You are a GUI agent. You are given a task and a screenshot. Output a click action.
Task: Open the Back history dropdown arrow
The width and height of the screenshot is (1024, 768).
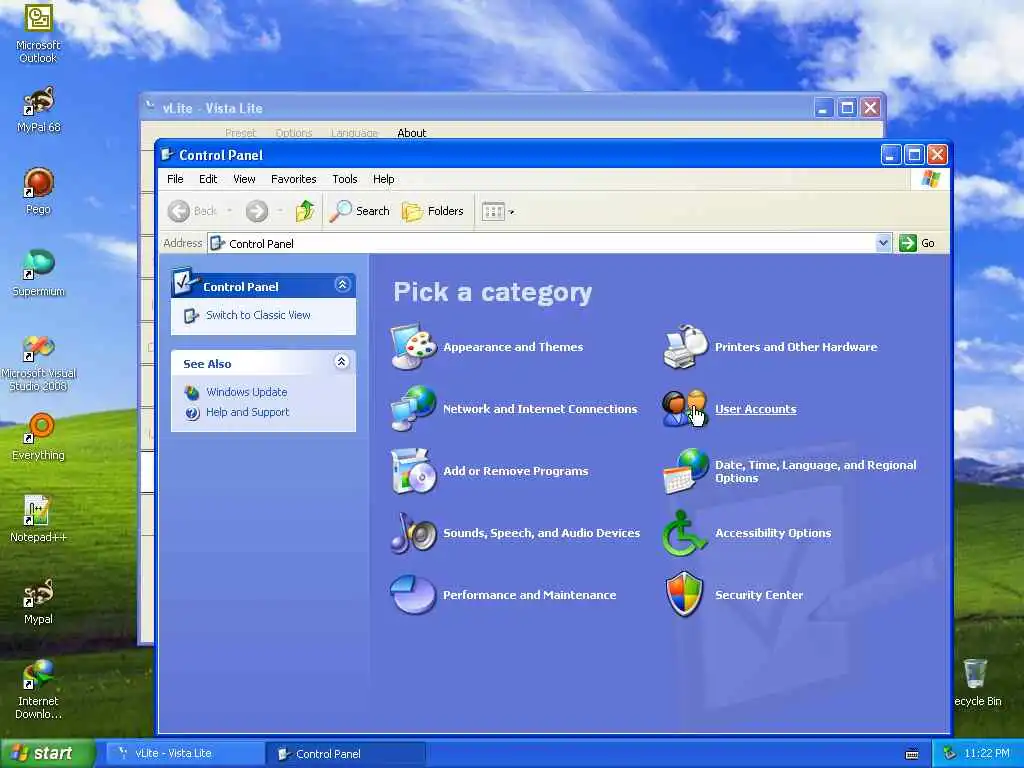(x=229, y=211)
